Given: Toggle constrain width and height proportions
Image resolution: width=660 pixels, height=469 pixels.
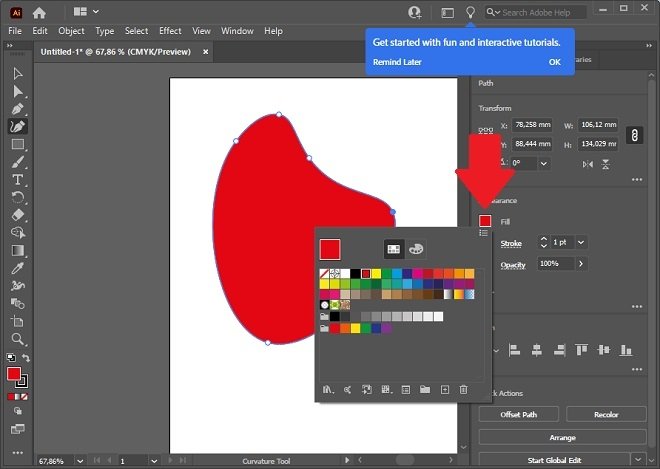Looking at the screenshot, I should [634, 135].
